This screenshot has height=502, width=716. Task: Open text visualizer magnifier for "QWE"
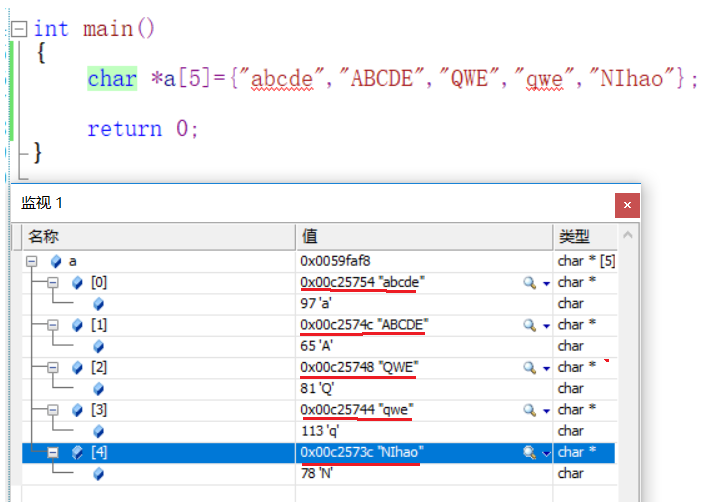(x=529, y=368)
